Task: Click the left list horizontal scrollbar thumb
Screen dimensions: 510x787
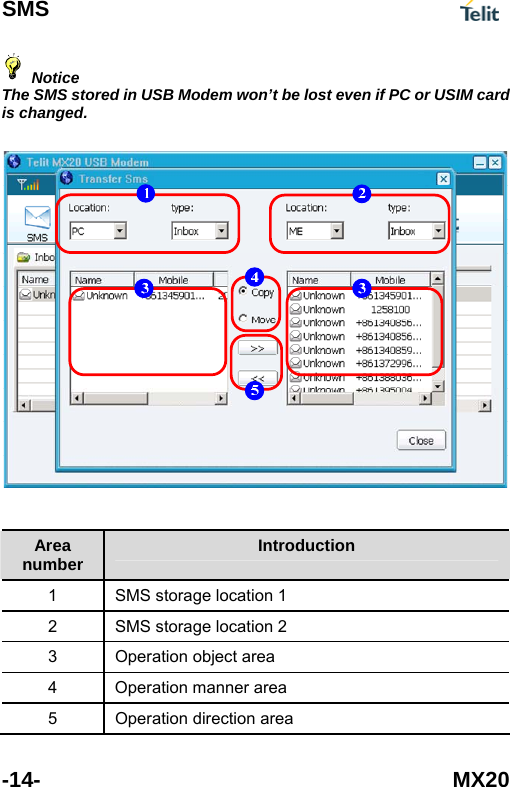Action: 115,399
